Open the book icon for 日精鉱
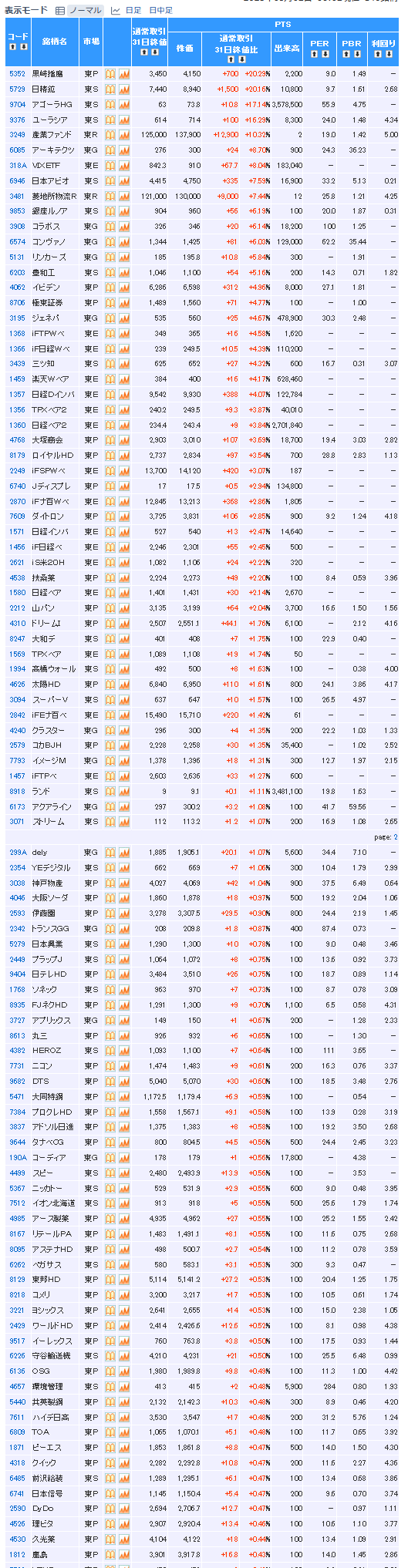This screenshot has height=1568, width=408. pos(110,89)
